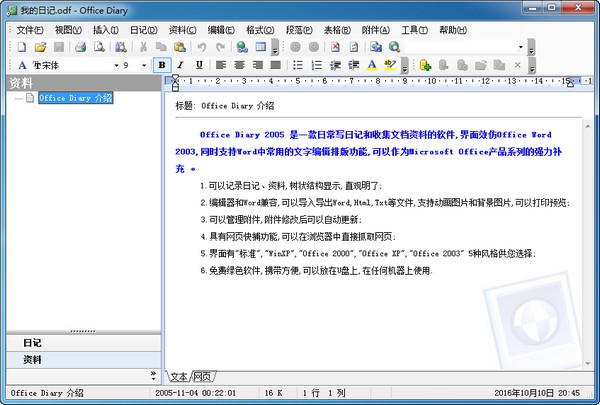
Task: Click the document scrollbar down arrow
Action: click(x=588, y=363)
